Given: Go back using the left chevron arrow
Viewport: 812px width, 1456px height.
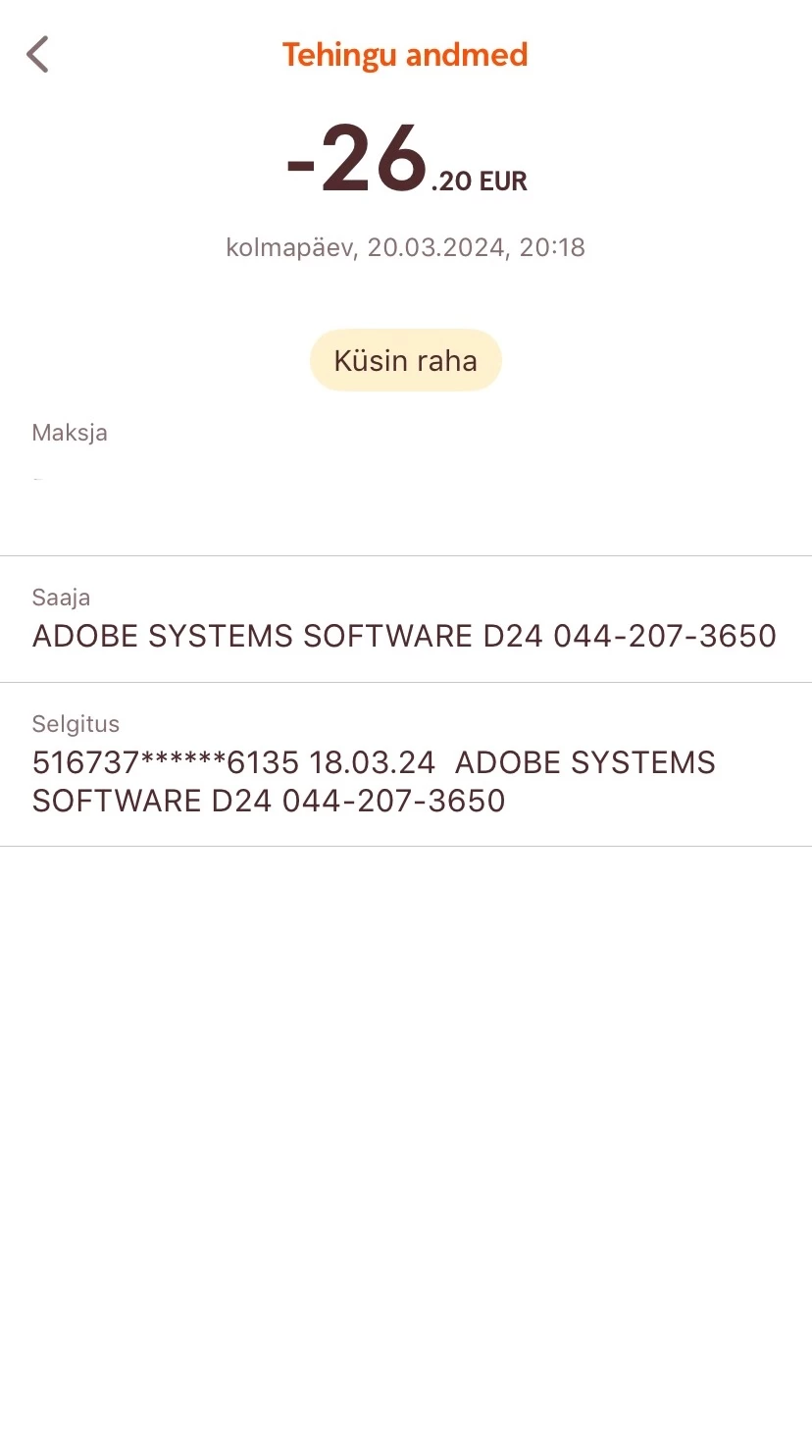Looking at the screenshot, I should point(37,54).
